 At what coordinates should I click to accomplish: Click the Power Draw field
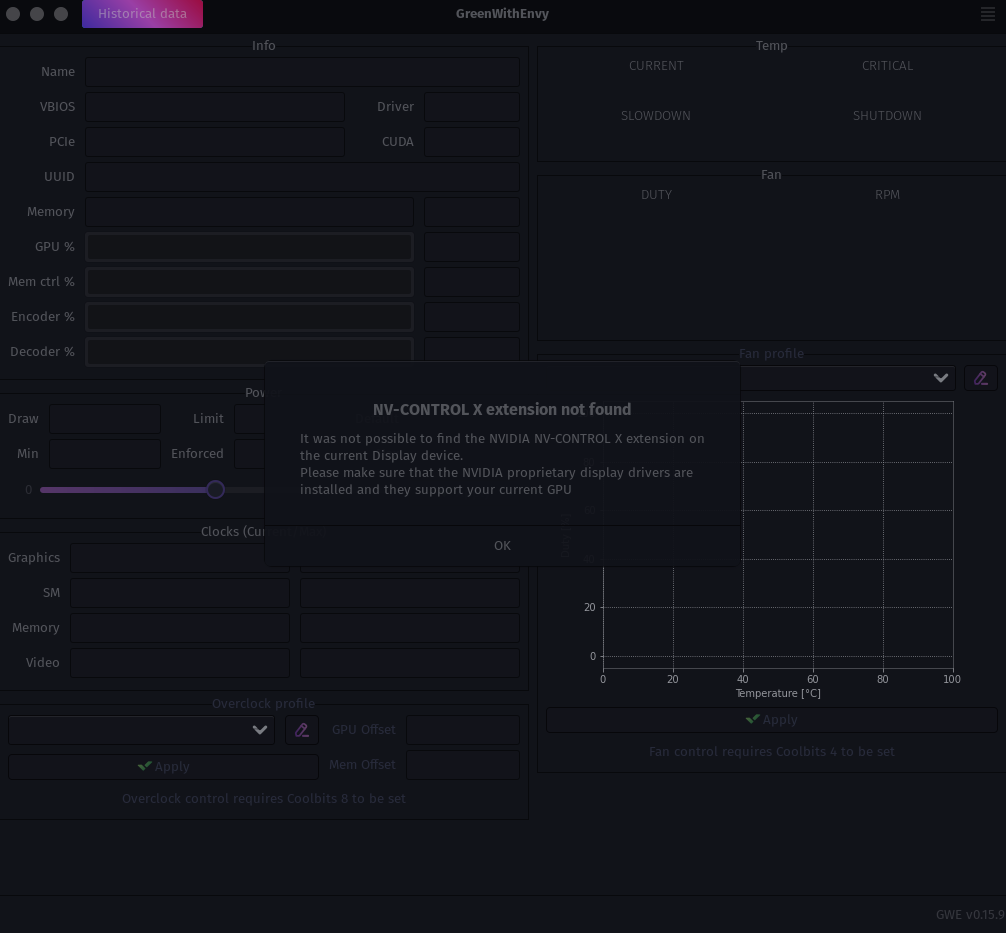point(105,419)
